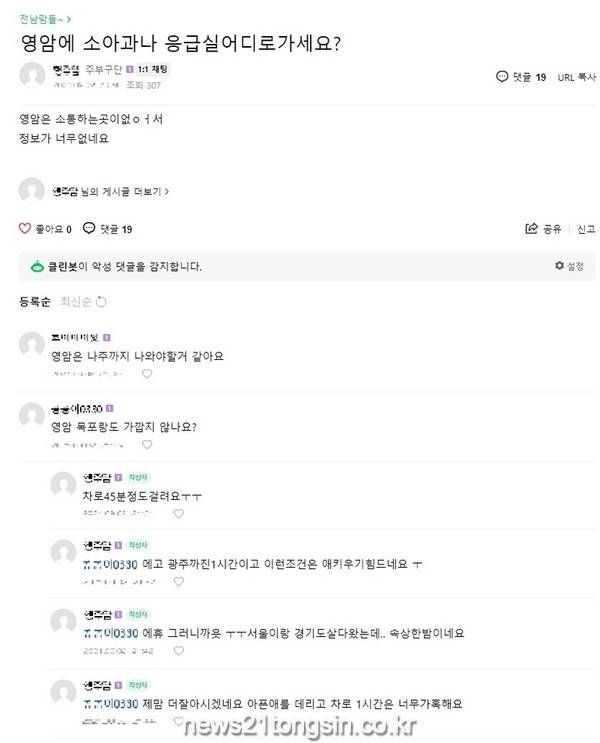Click the green 클린봇 icon
The image size is (600, 743).
(37, 267)
